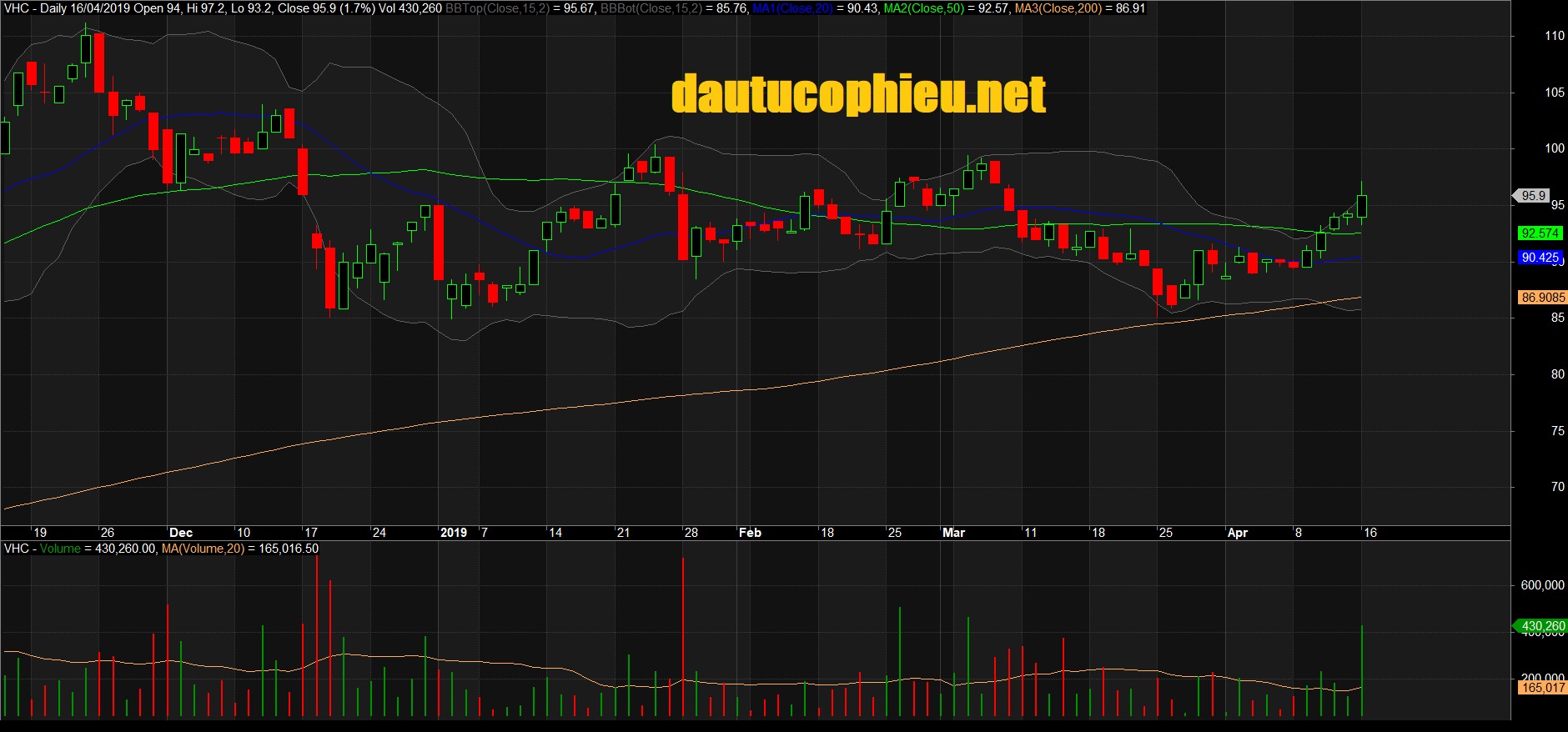Viewport: 1568px width, 732px height.
Task: Select the MA2(Close,50) legend label in header
Action: click(x=923, y=8)
